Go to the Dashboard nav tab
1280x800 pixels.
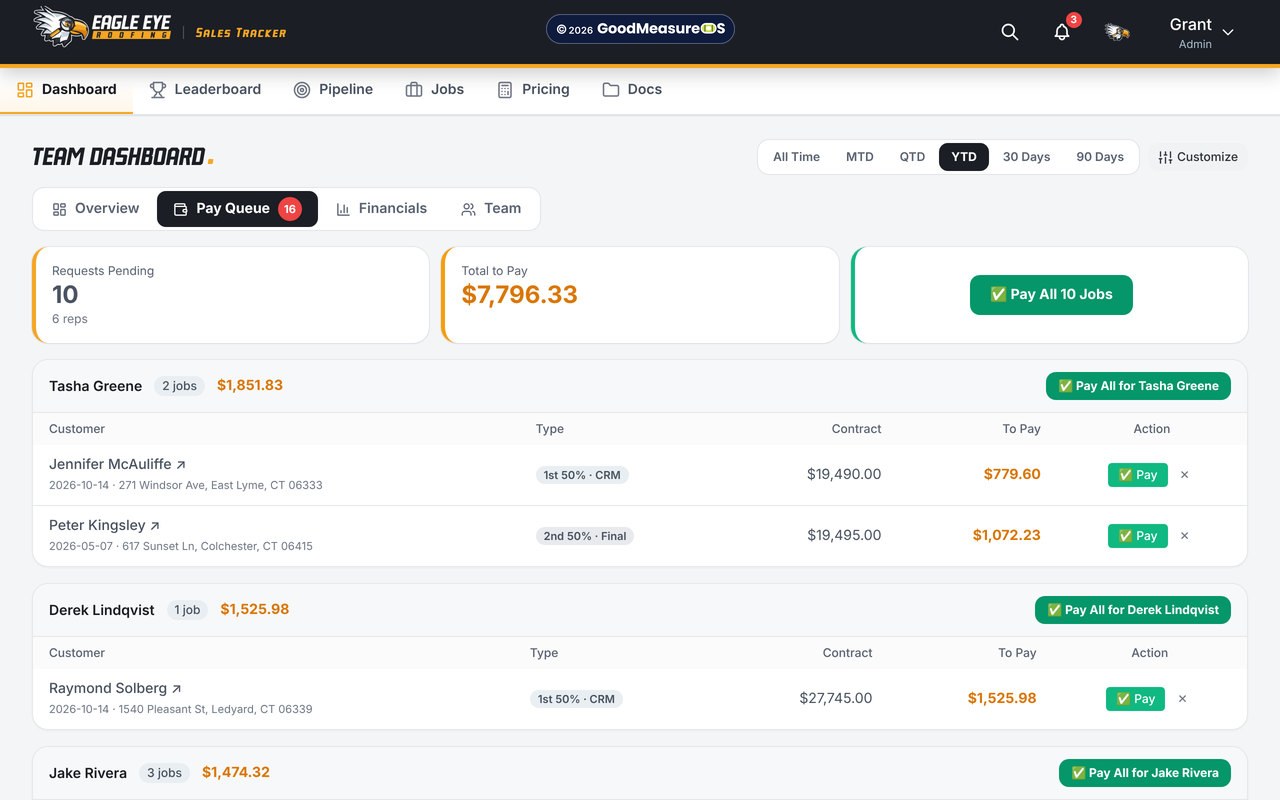click(x=66, y=89)
